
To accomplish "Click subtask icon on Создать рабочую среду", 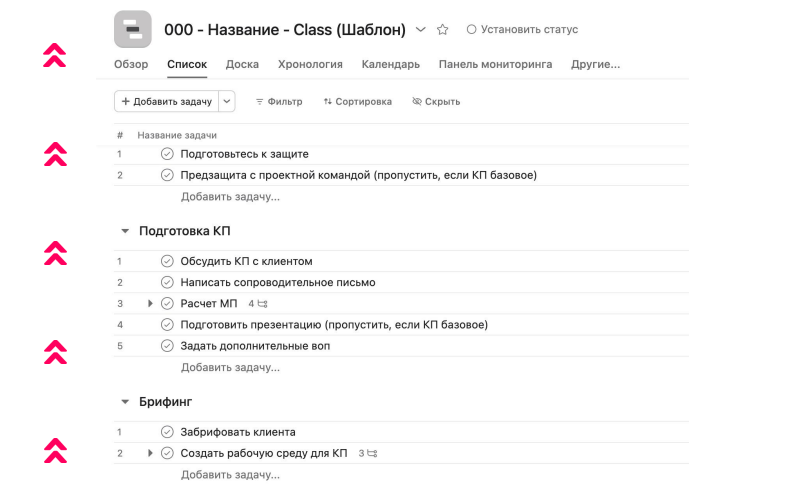I will pos(372,453).
